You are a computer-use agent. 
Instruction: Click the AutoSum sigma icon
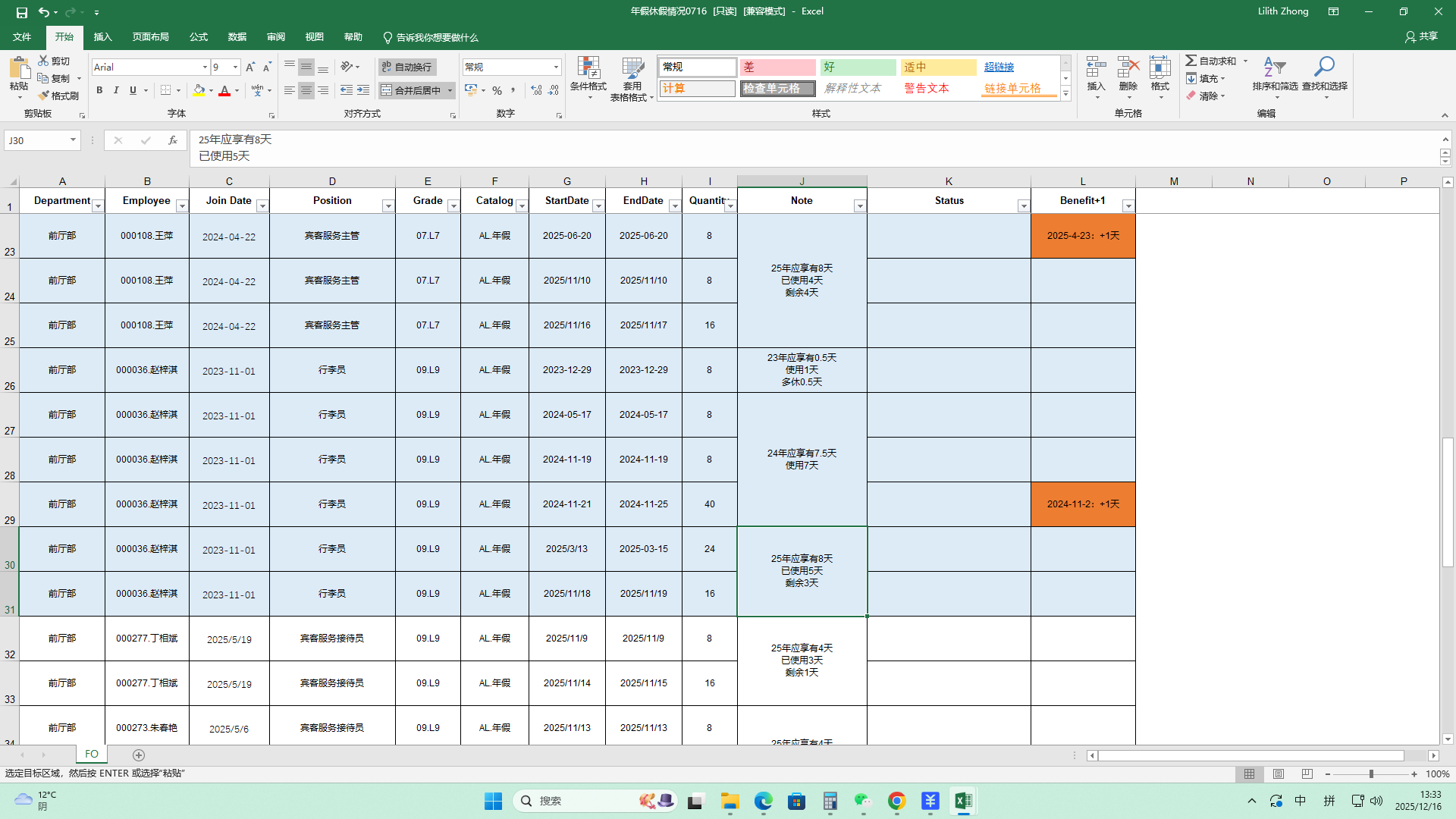(1191, 61)
